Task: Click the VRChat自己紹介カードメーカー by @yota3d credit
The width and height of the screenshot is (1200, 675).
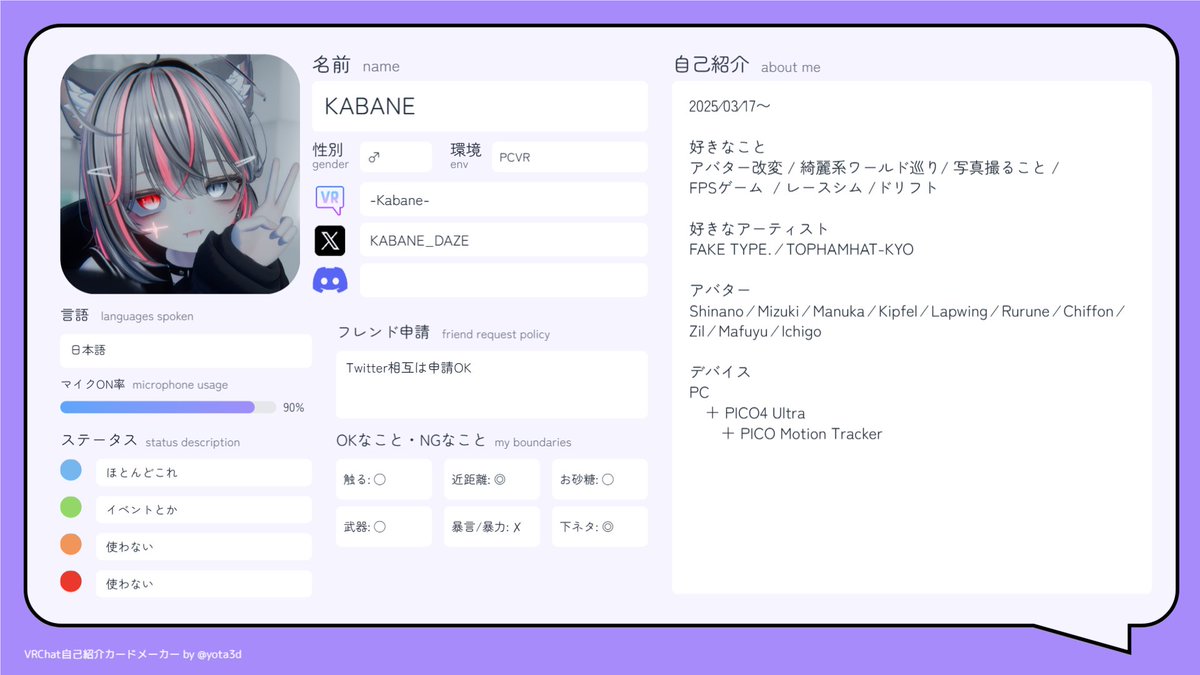Action: (133, 654)
